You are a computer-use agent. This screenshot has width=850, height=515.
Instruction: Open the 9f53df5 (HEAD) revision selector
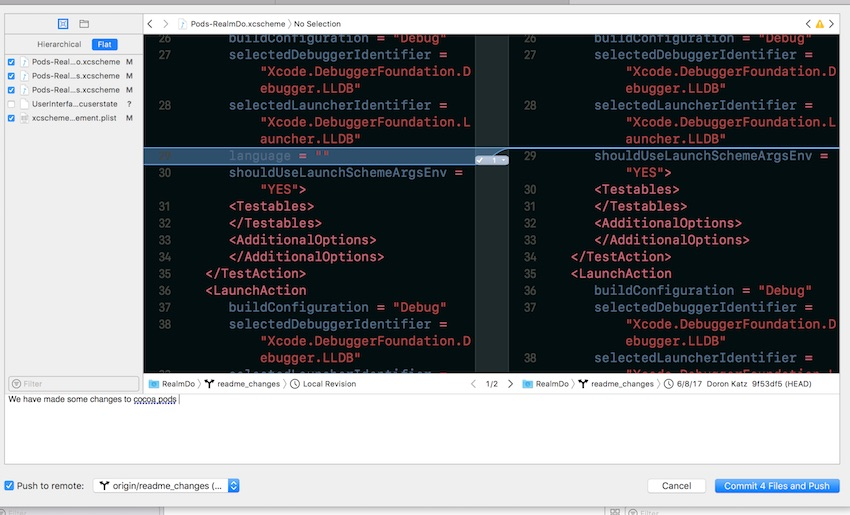click(781, 384)
